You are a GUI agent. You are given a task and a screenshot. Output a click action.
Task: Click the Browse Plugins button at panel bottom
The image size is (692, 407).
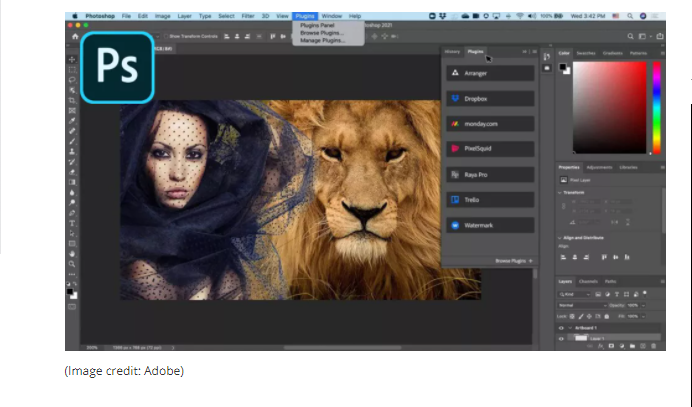click(x=510, y=260)
